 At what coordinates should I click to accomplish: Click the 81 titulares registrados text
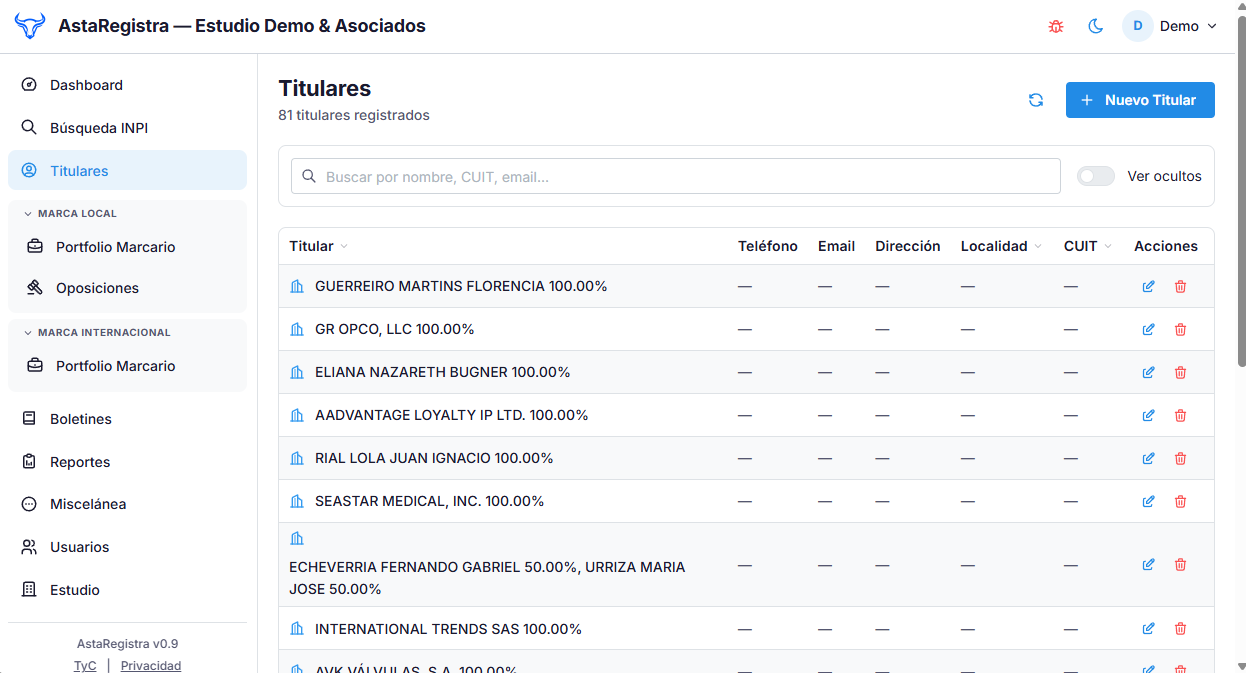(354, 115)
